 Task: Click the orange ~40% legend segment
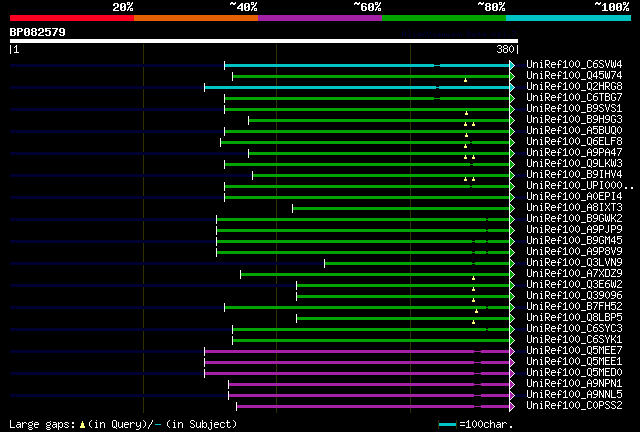(196, 18)
